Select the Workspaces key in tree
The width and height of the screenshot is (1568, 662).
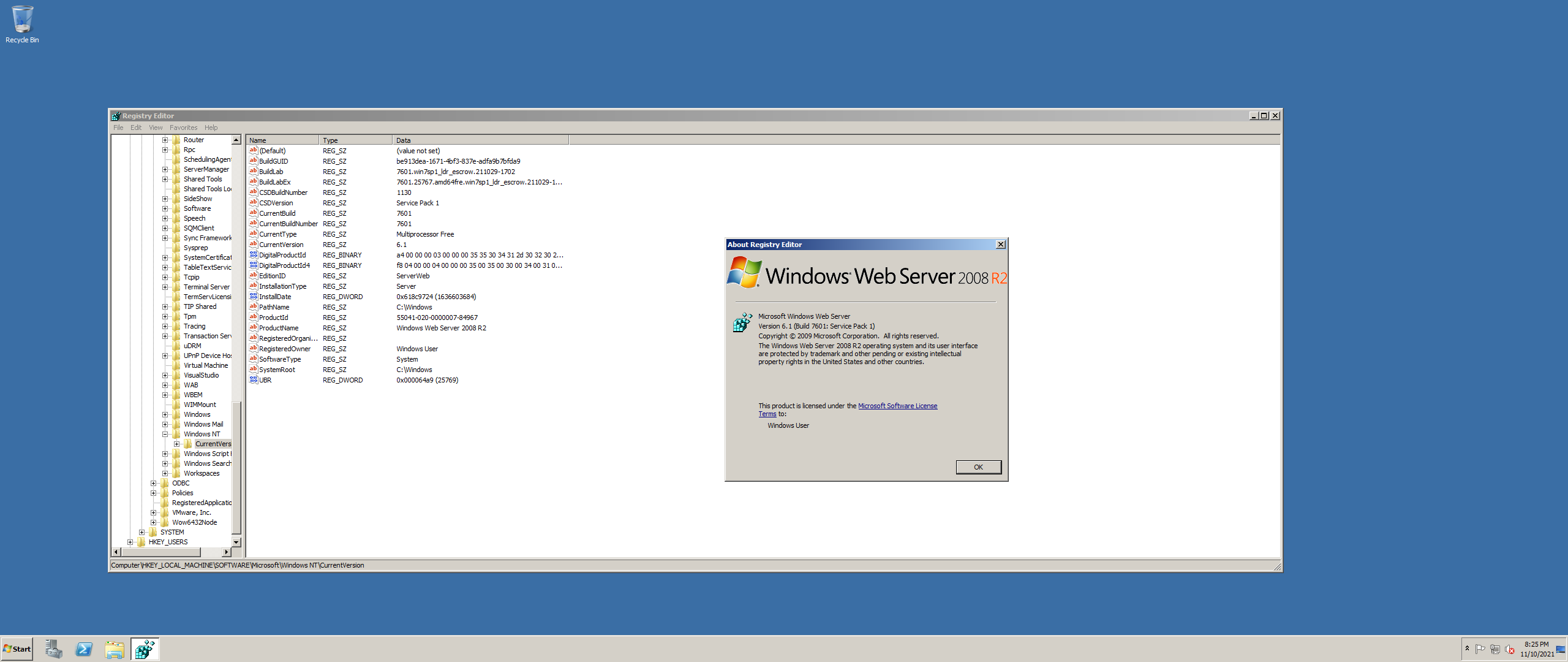[202, 473]
